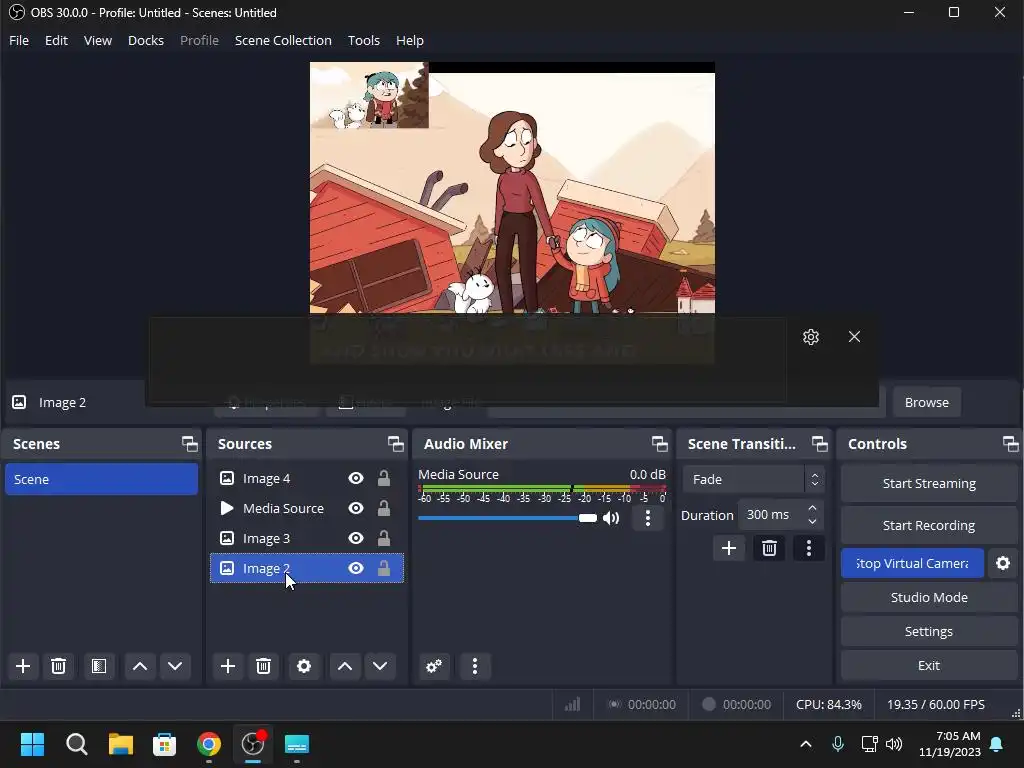The image size is (1024, 768).
Task: Click the 300 ms duration field
Action: tap(773, 515)
